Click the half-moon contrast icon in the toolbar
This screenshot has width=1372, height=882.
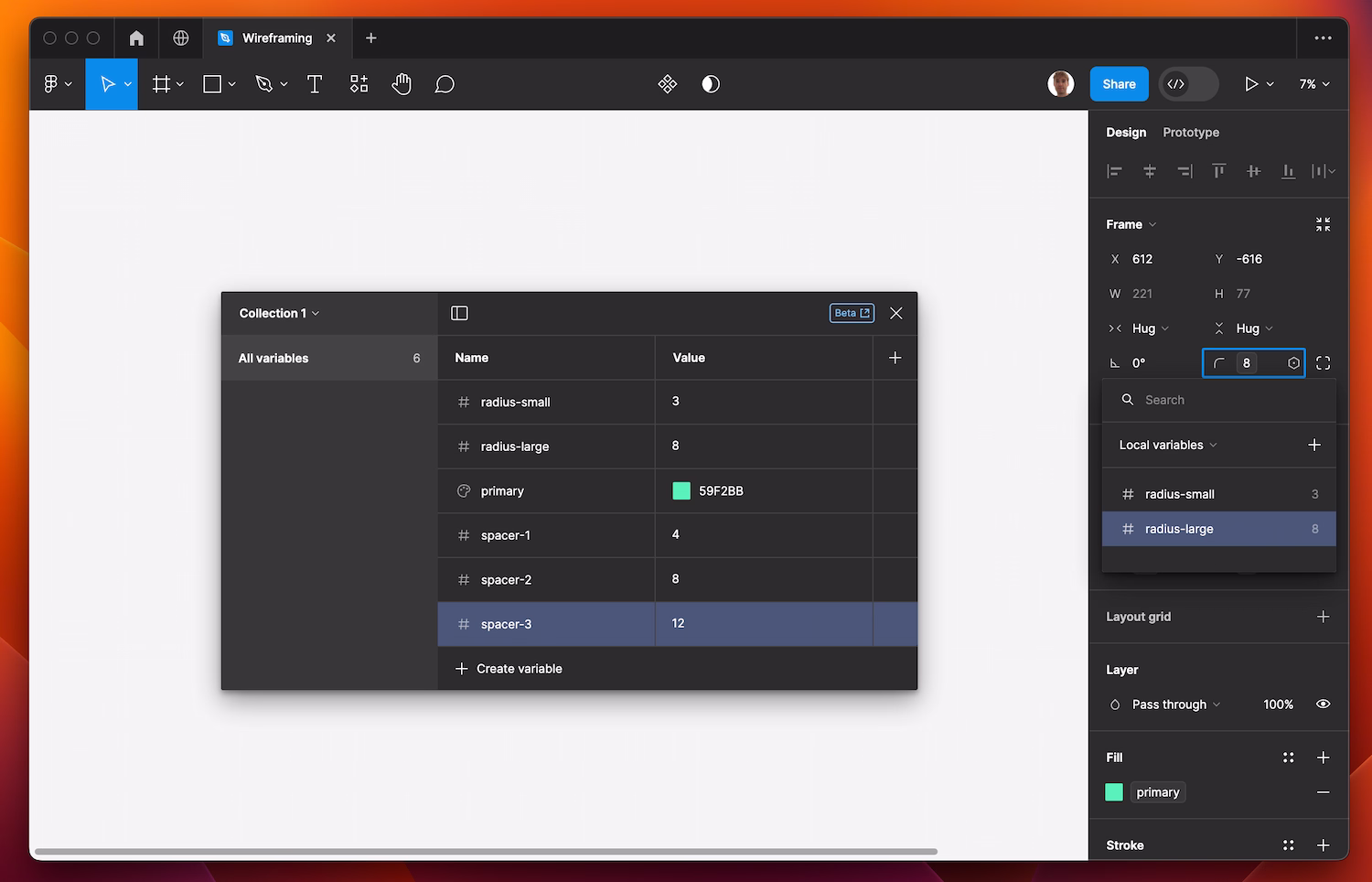click(x=711, y=83)
